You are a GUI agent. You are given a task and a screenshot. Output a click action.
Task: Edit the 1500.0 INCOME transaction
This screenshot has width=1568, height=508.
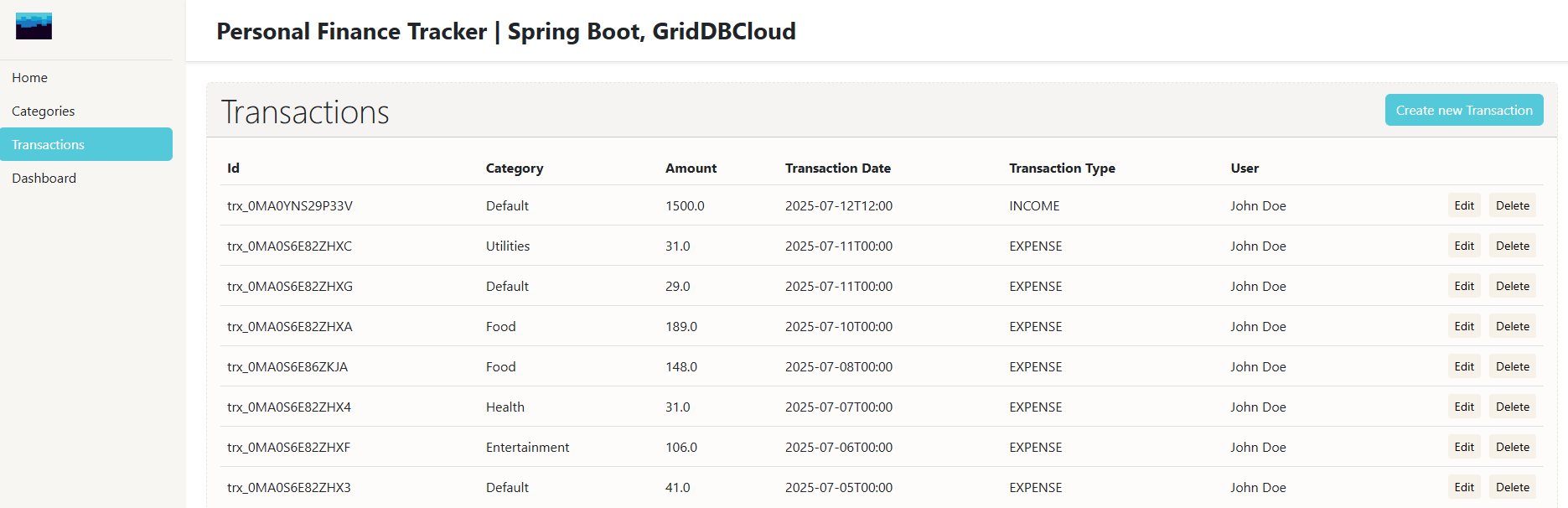tap(1463, 205)
